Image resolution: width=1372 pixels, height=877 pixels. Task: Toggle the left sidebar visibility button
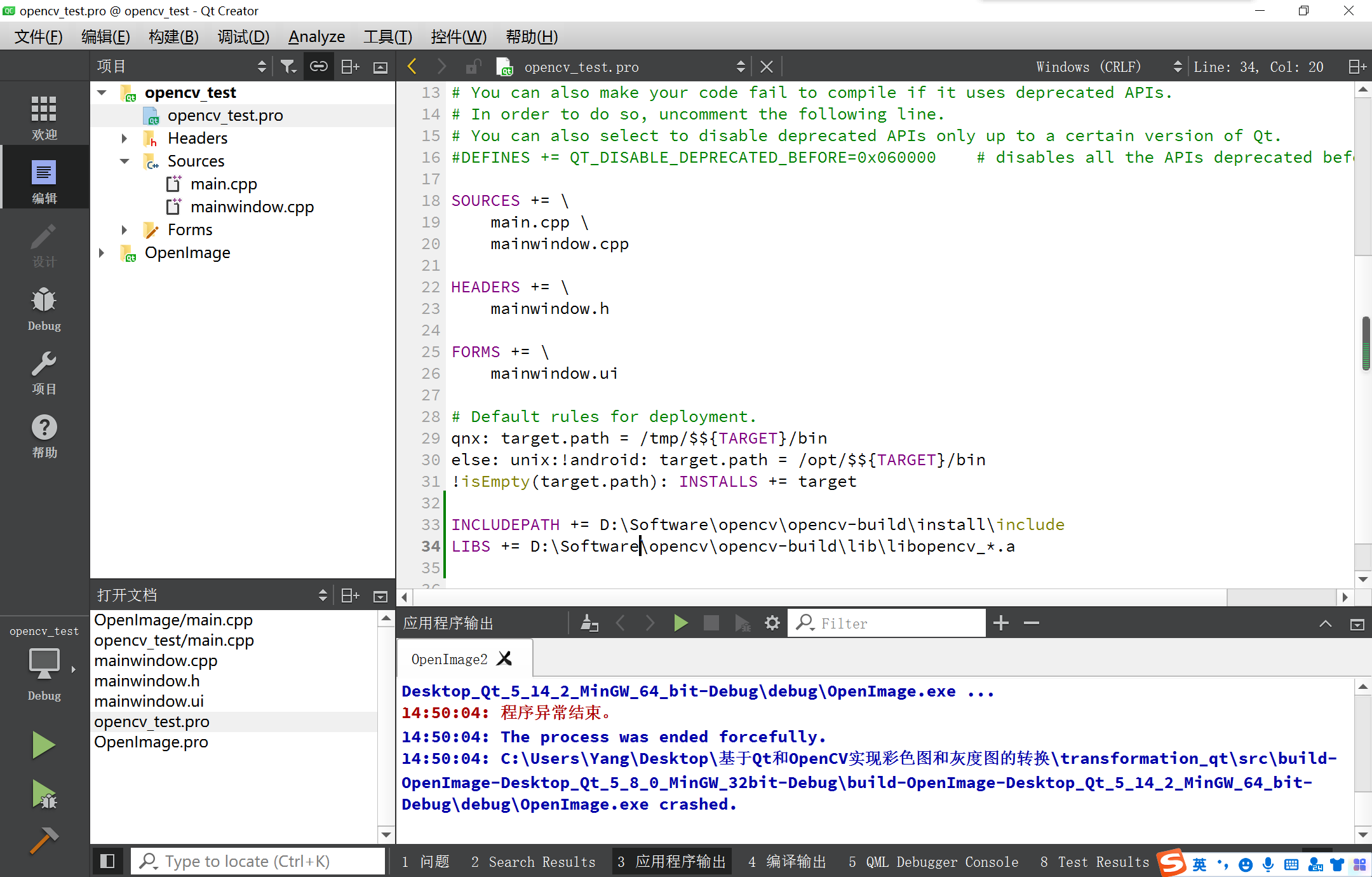coord(107,861)
